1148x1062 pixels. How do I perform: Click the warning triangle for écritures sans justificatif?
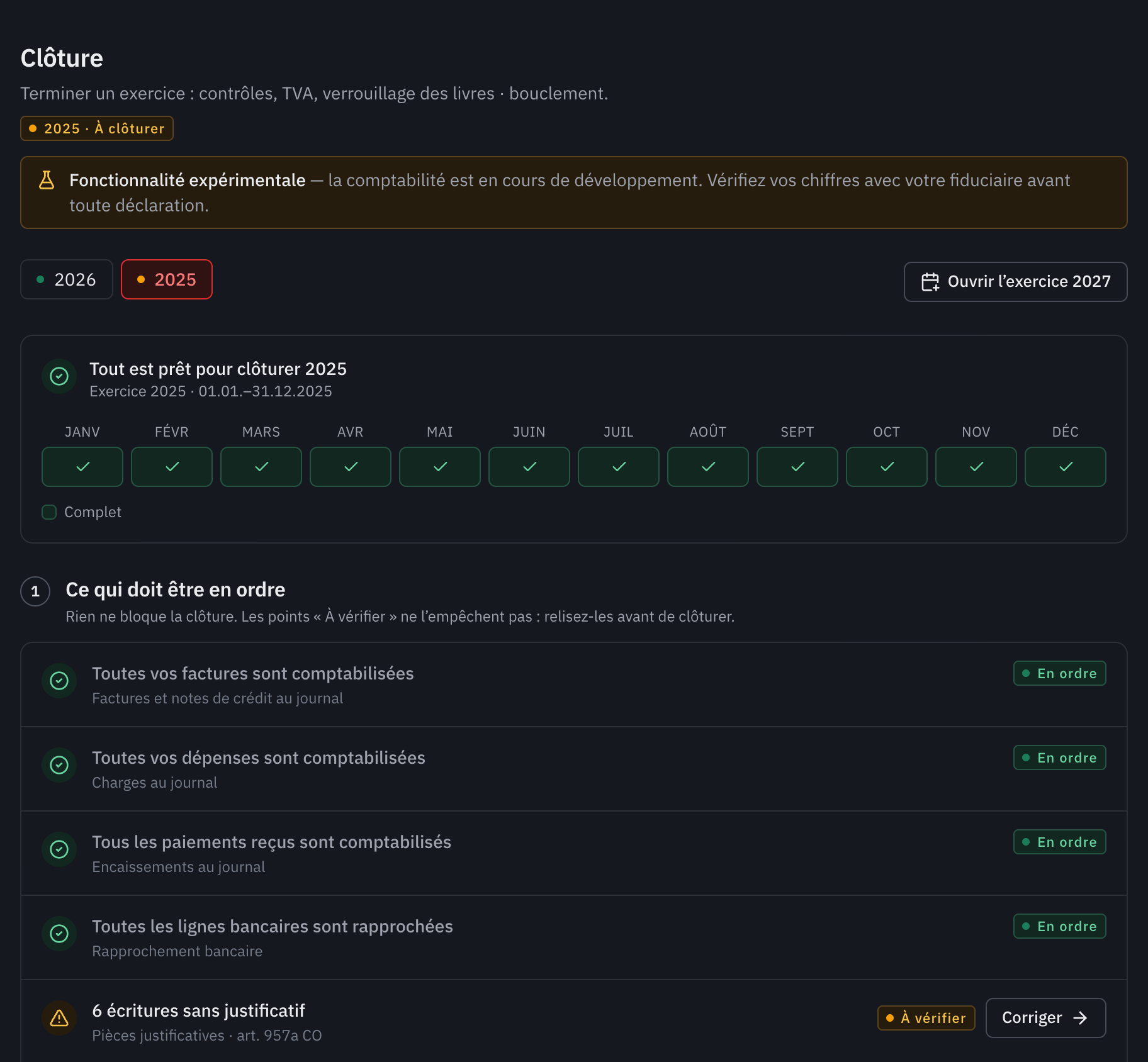pos(59,1018)
